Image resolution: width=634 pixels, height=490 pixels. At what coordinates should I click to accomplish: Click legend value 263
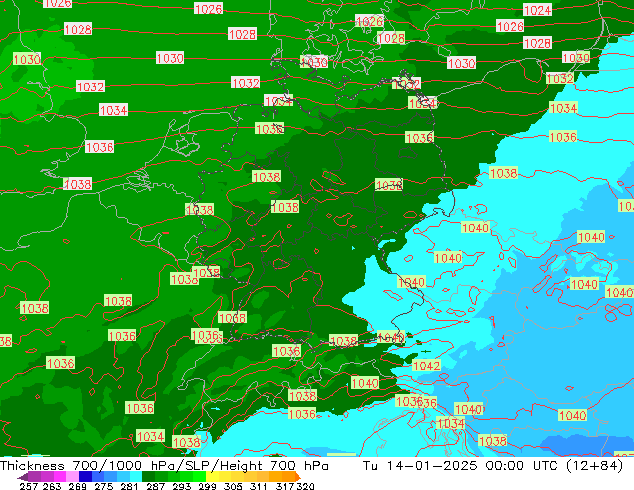point(52,486)
